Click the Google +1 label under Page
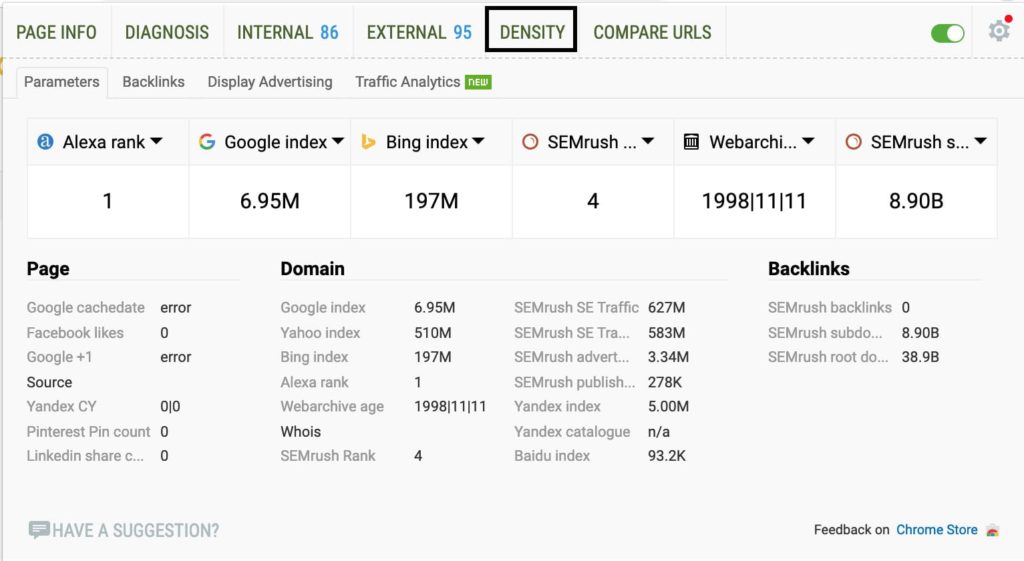The height and width of the screenshot is (561, 1024). point(59,357)
